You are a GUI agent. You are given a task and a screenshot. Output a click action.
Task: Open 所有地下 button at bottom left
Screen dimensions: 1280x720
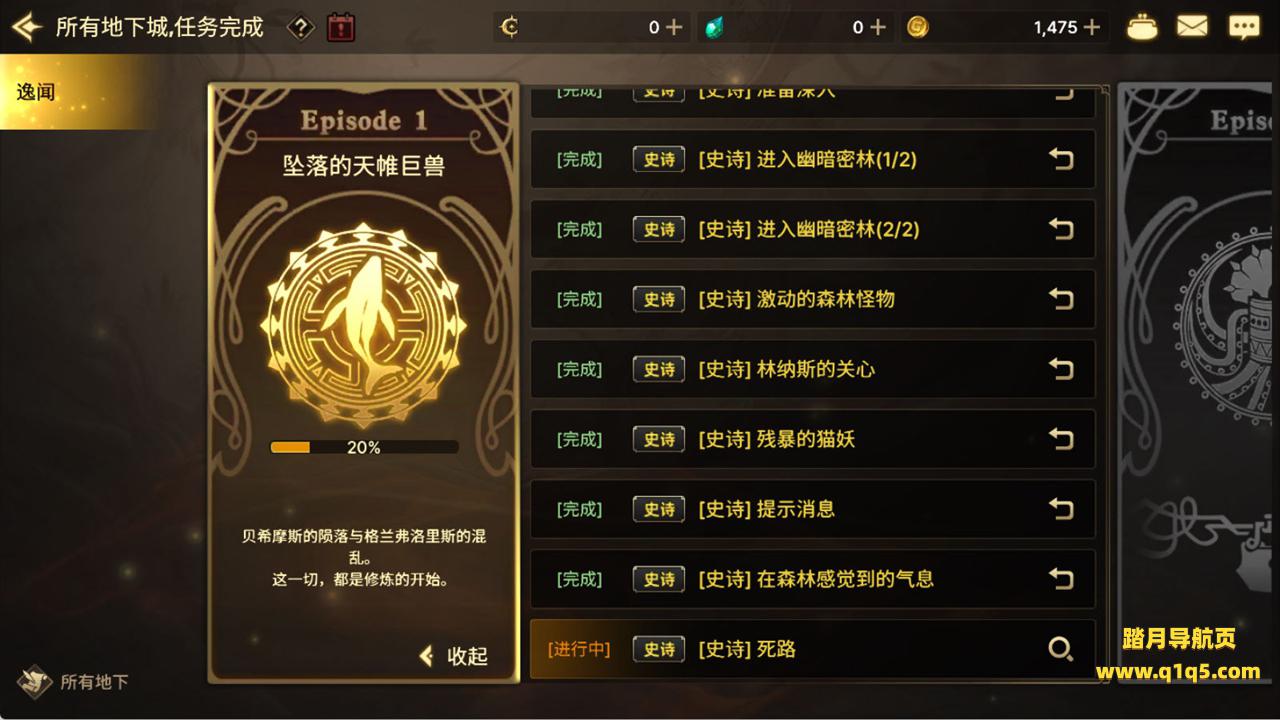point(72,682)
